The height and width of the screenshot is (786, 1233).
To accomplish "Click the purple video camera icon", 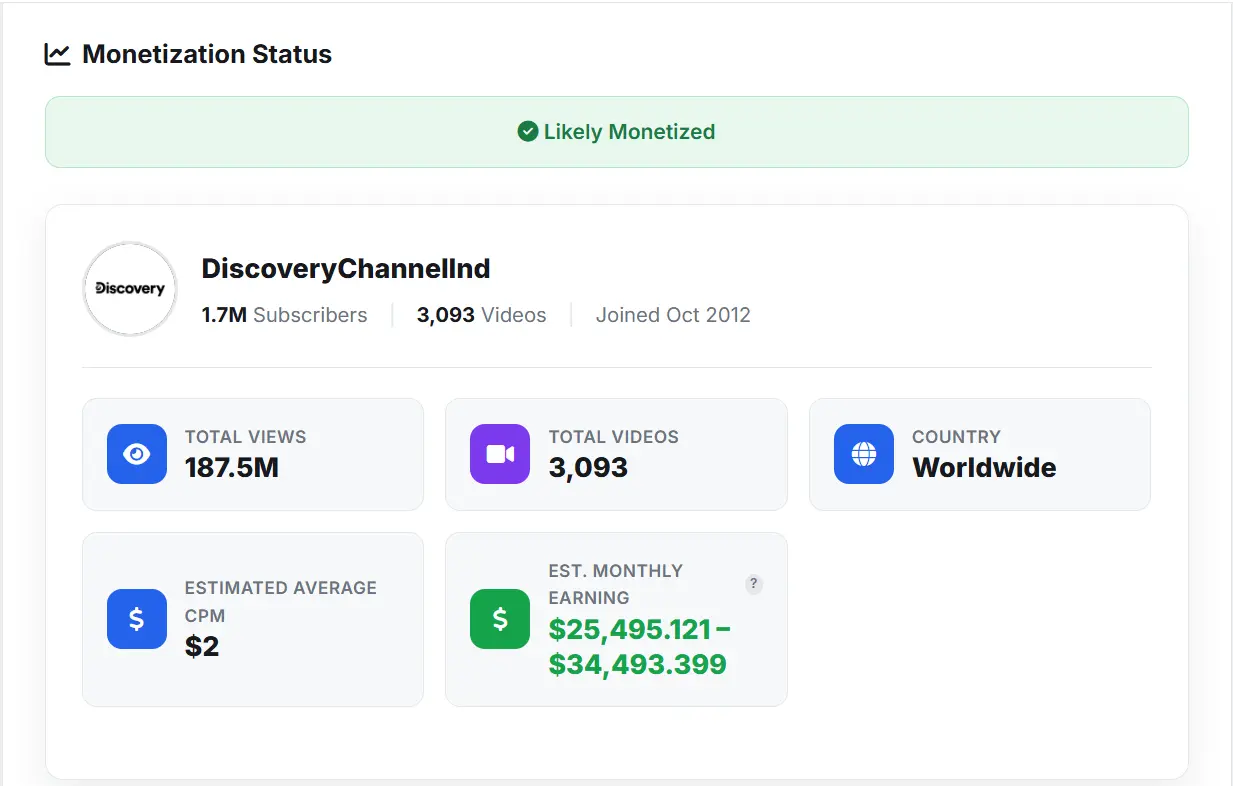I will 500,454.
